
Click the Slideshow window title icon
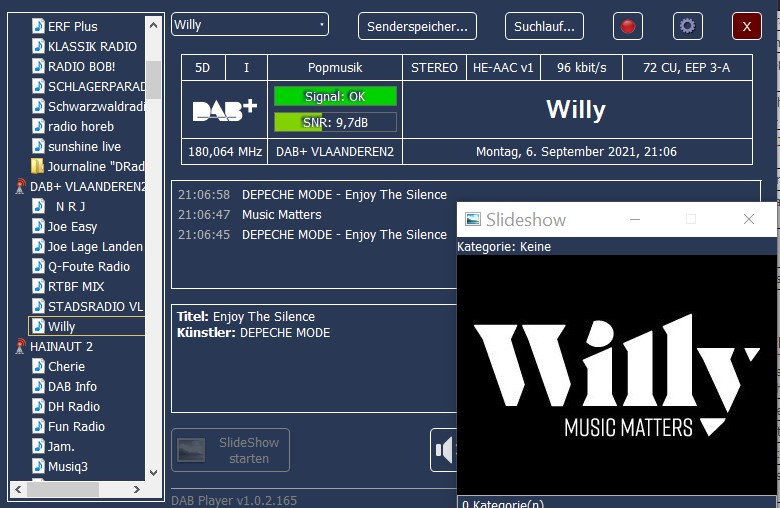pos(473,219)
